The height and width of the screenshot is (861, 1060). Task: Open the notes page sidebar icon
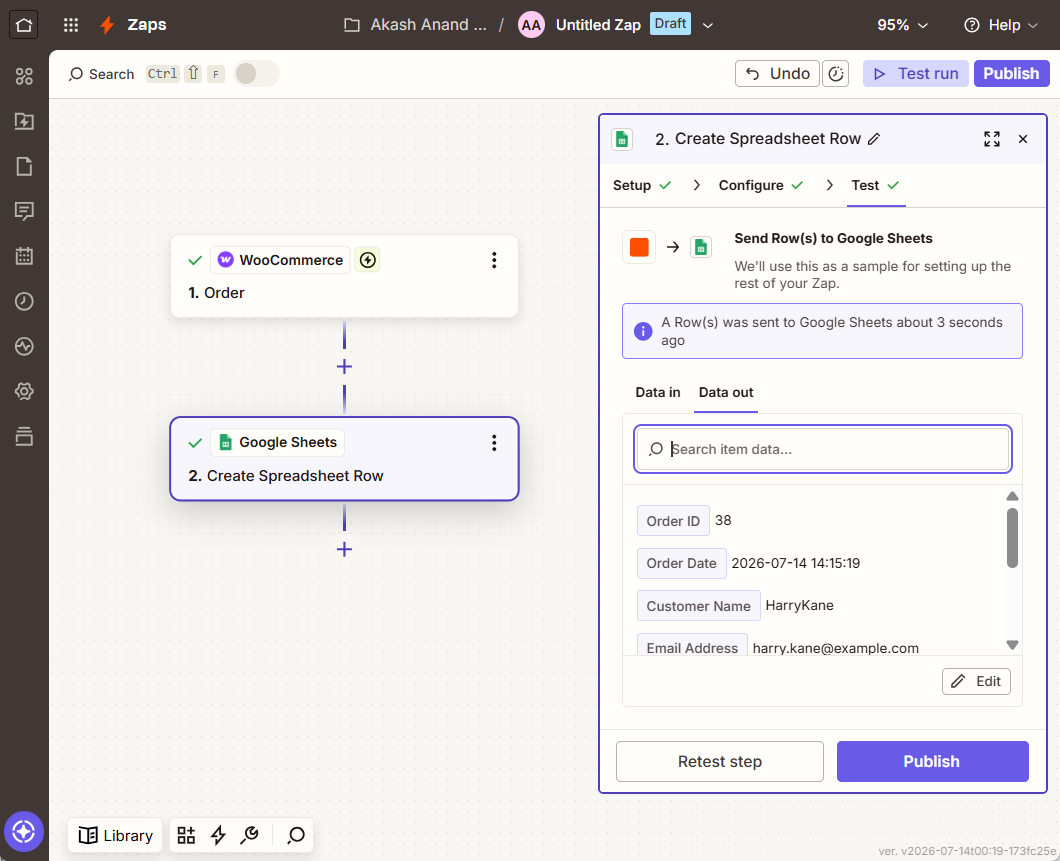pos(24,166)
